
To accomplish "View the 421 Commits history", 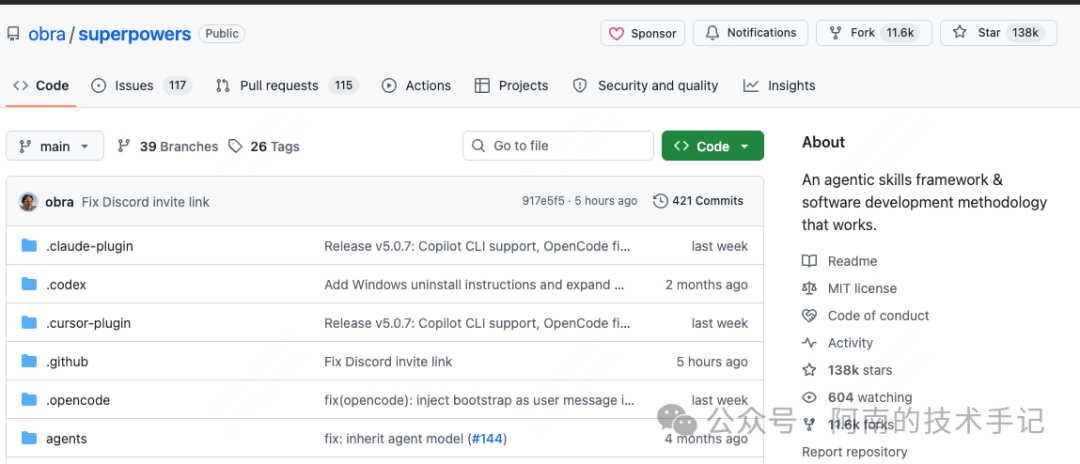I will pyautogui.click(x=698, y=201).
